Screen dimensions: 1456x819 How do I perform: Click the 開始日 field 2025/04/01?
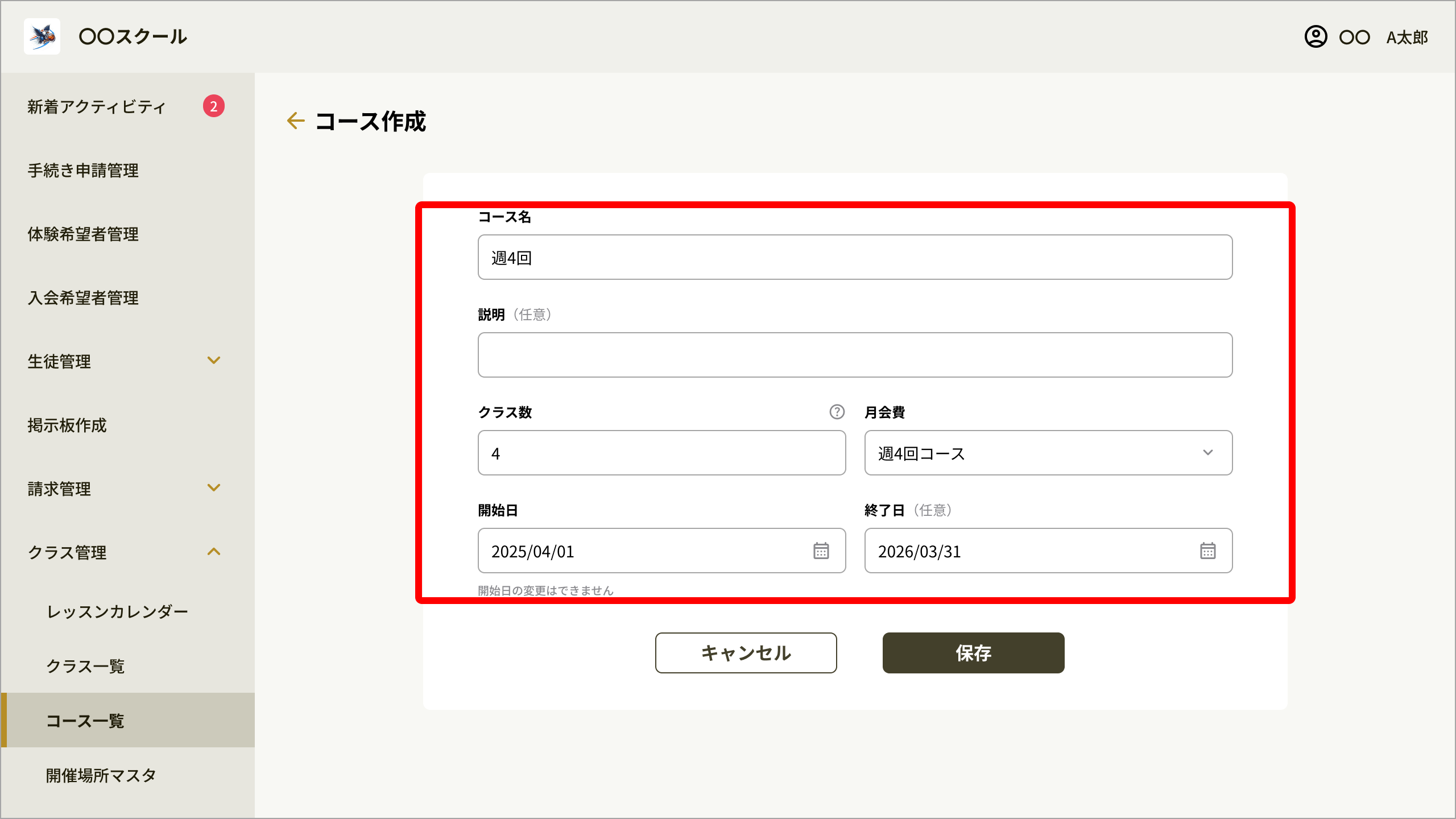(661, 551)
